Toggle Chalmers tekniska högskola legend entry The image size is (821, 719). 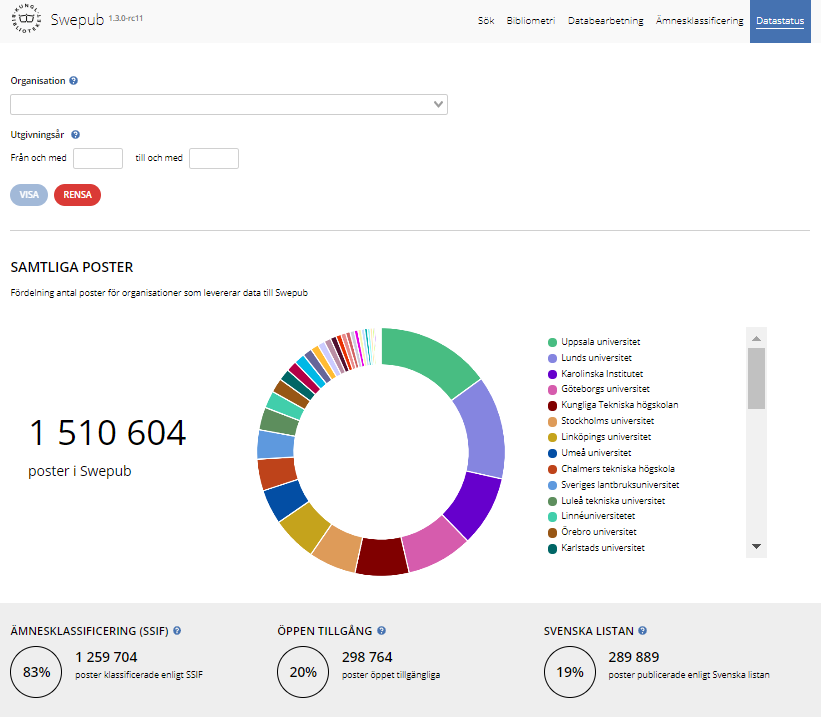(x=611, y=469)
